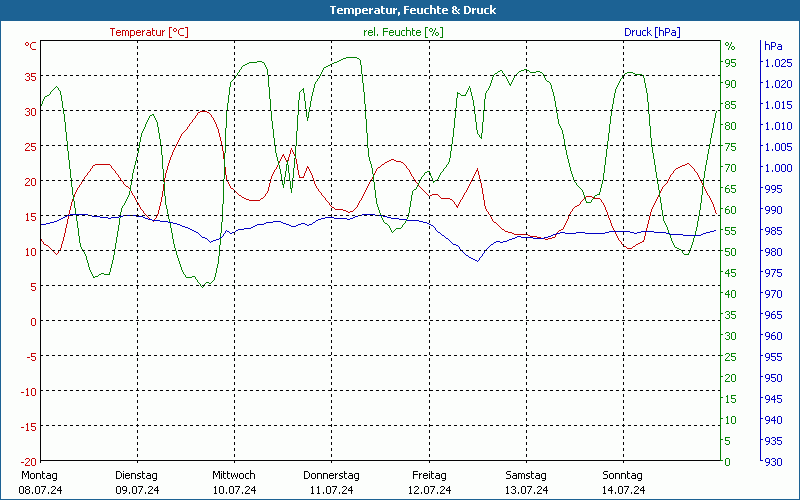The height and width of the screenshot is (500, 800).
Task: Click the 'Freitag' day label
Action: 429,475
